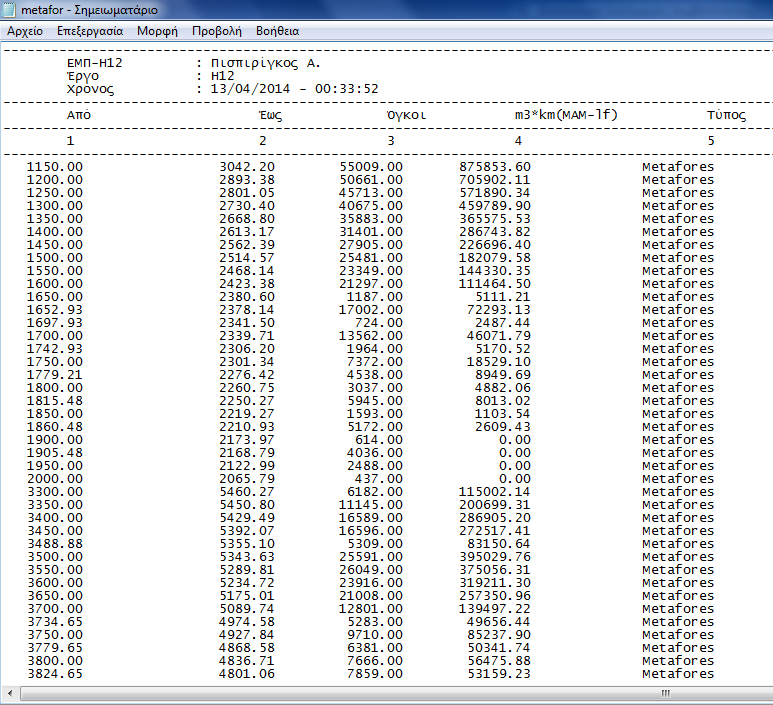The width and height of the screenshot is (773, 705).
Task: Click the value 2378.14
Action: [x=247, y=310]
